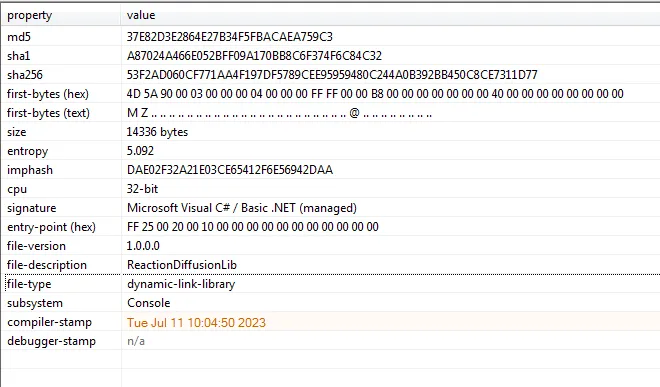Select the 'first-bytes (text)' label
This screenshot has height=387, width=660.
coord(48,113)
